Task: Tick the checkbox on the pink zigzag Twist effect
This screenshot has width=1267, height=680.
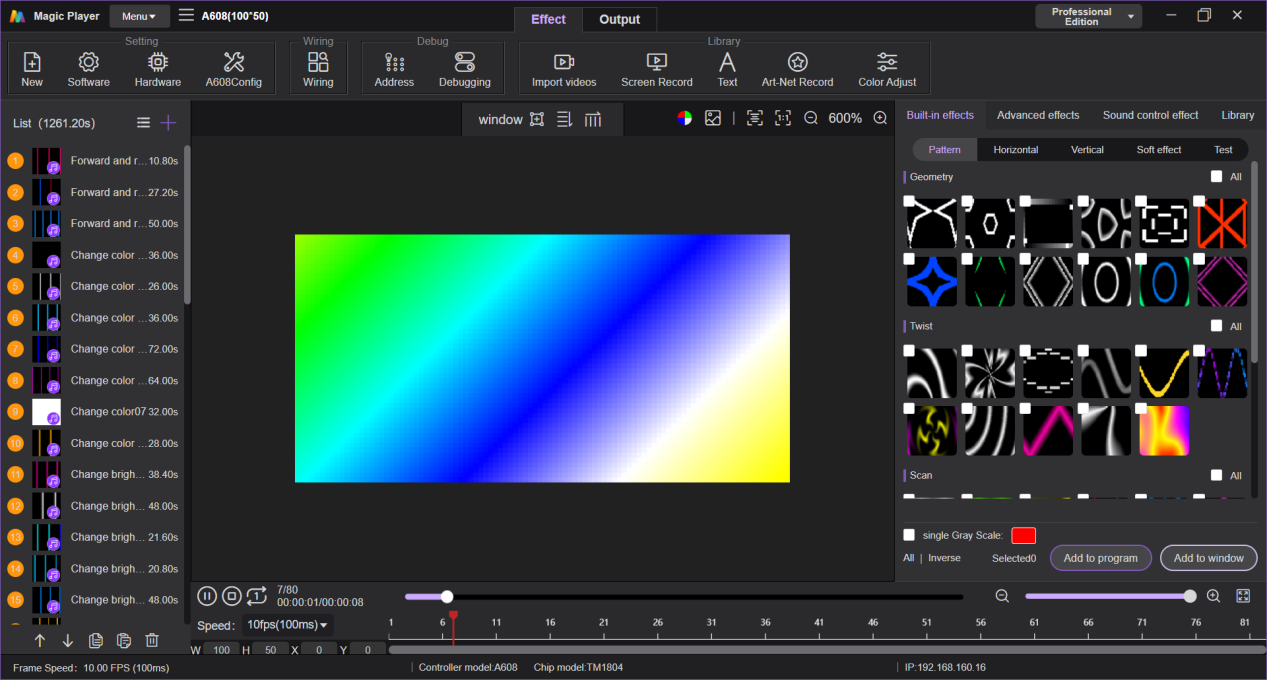Action: click(x=1026, y=409)
